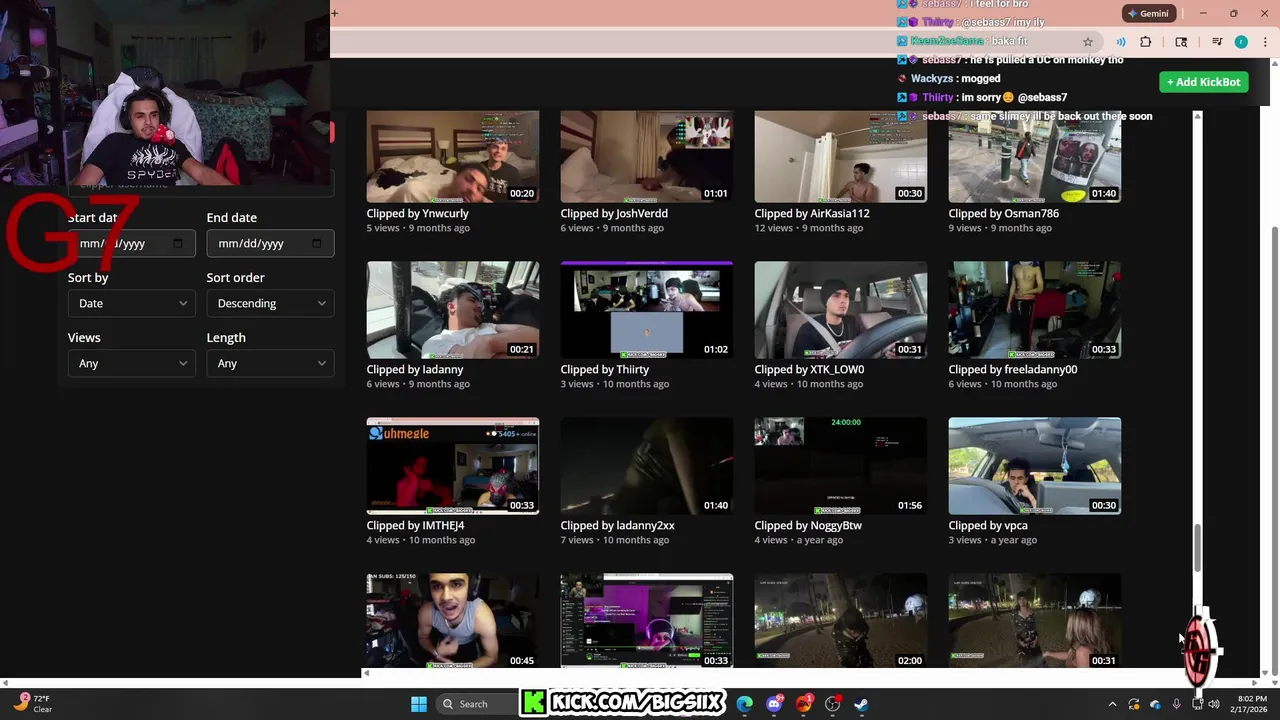The width and height of the screenshot is (1280, 720).
Task: Open Start date calendar picker icon
Action: (x=178, y=243)
